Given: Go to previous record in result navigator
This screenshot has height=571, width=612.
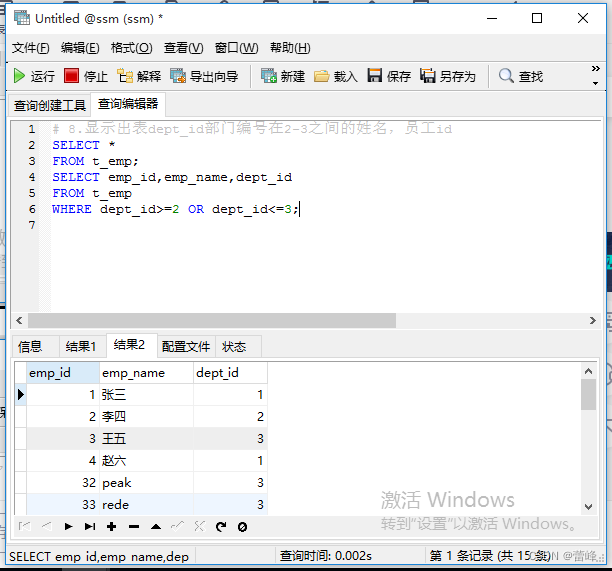Looking at the screenshot, I should click(x=46, y=527).
